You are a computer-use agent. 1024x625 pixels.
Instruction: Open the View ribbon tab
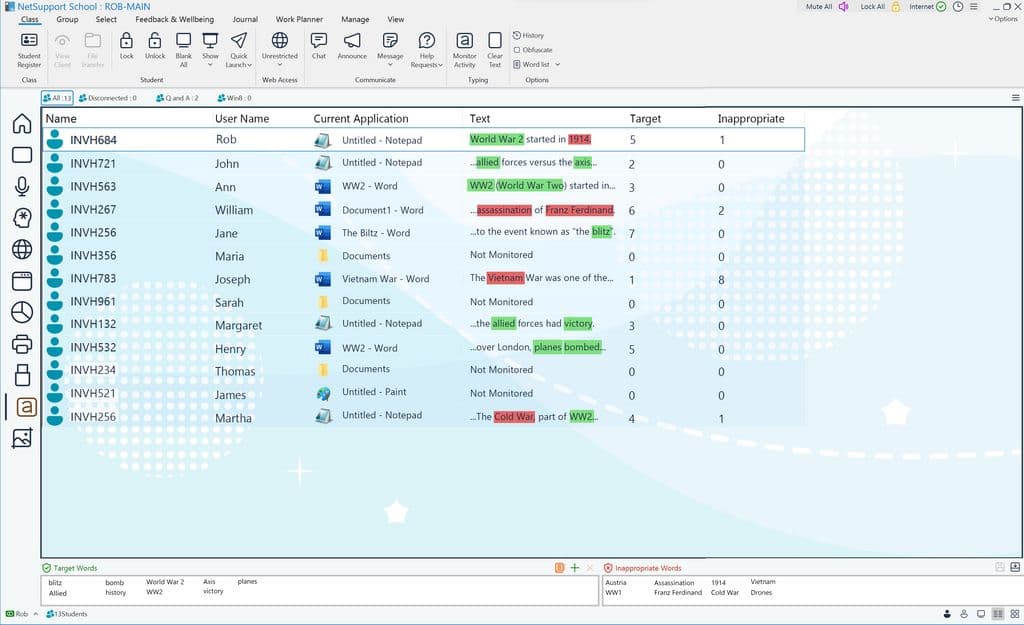tap(396, 20)
